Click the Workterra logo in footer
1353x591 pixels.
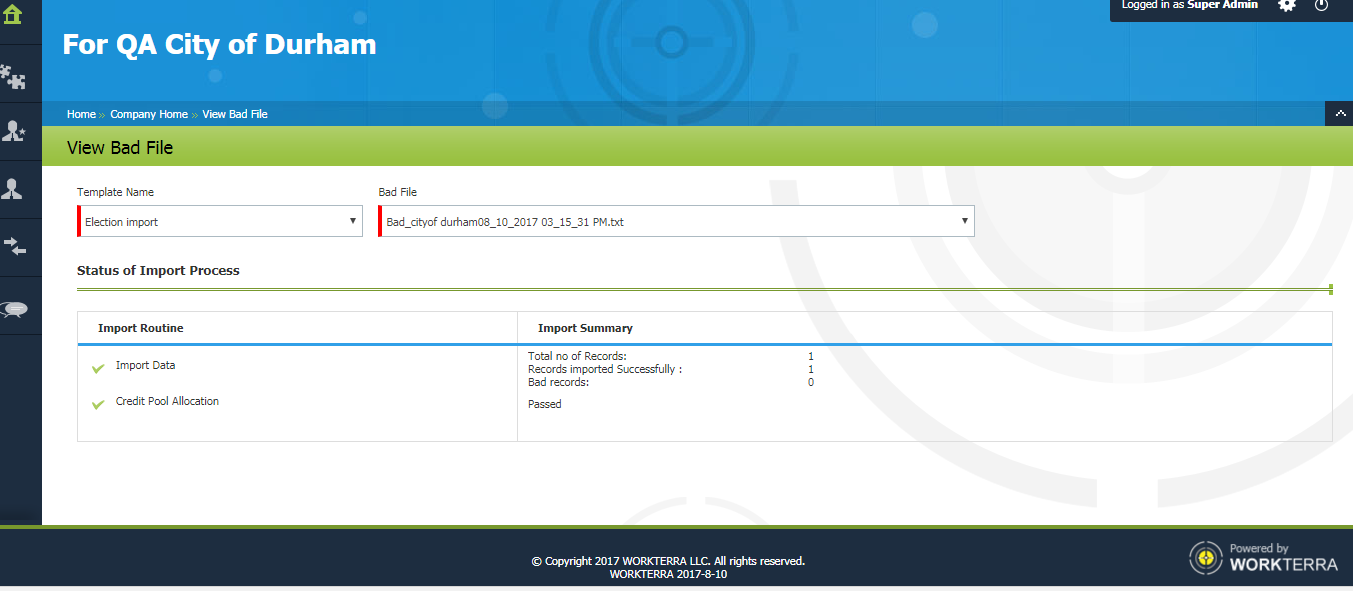(x=1264, y=557)
